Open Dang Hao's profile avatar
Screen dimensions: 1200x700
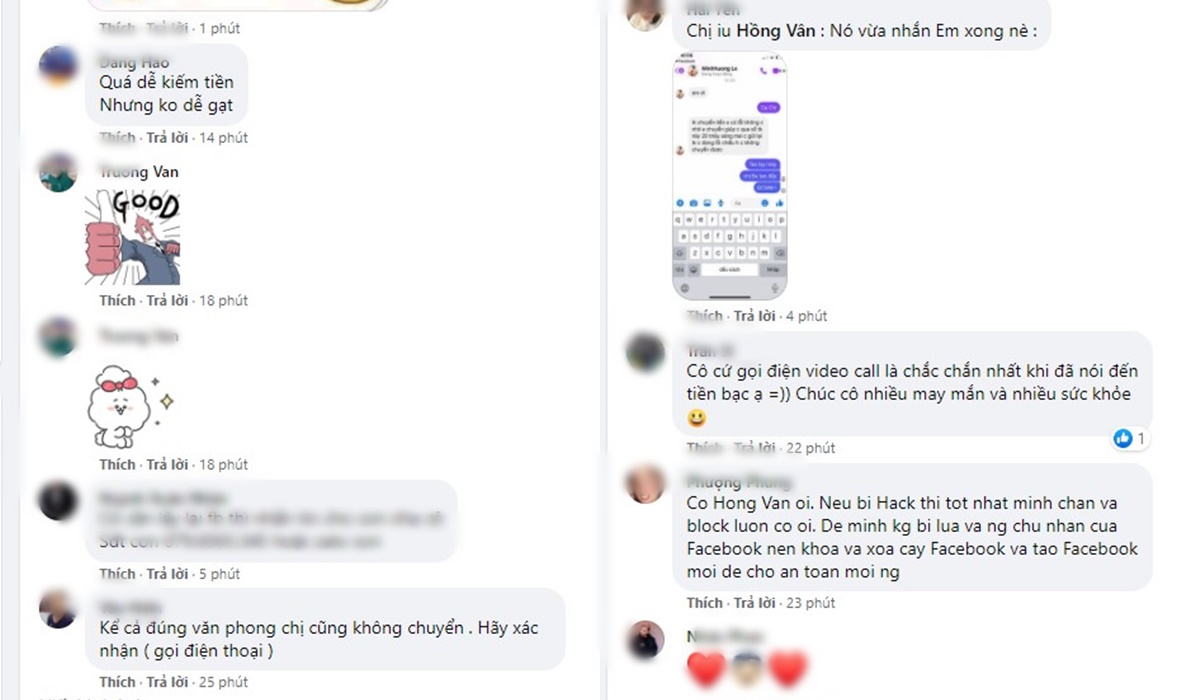coord(59,68)
